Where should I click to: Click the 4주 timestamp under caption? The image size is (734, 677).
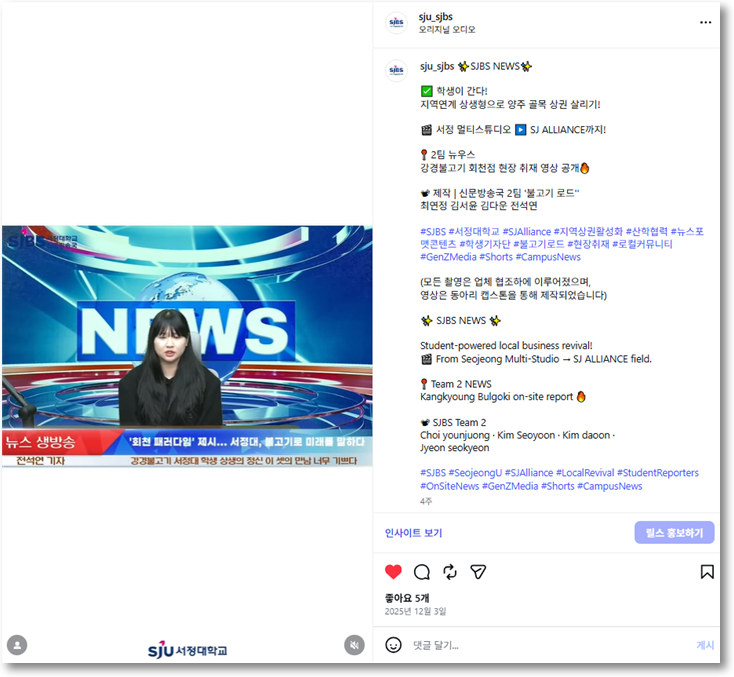tap(426, 501)
